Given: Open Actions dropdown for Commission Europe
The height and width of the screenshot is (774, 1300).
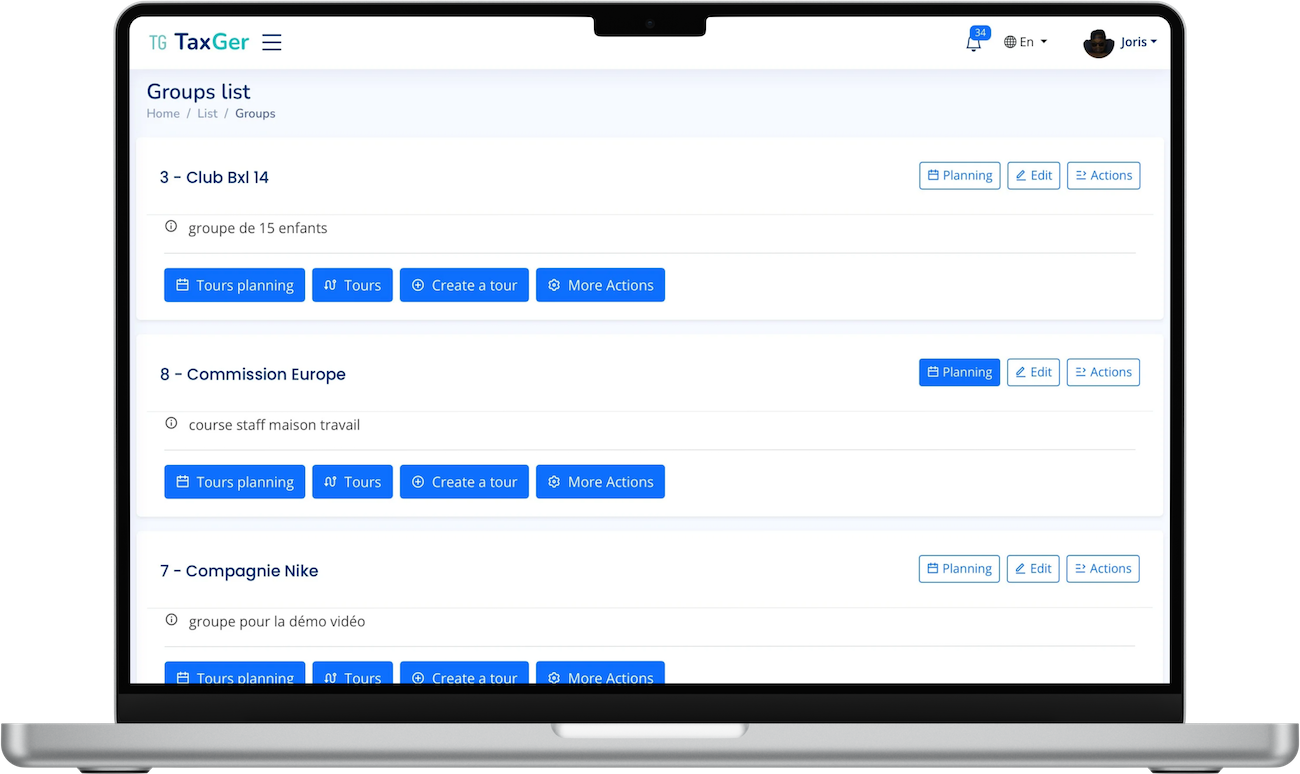Looking at the screenshot, I should pyautogui.click(x=1103, y=372).
